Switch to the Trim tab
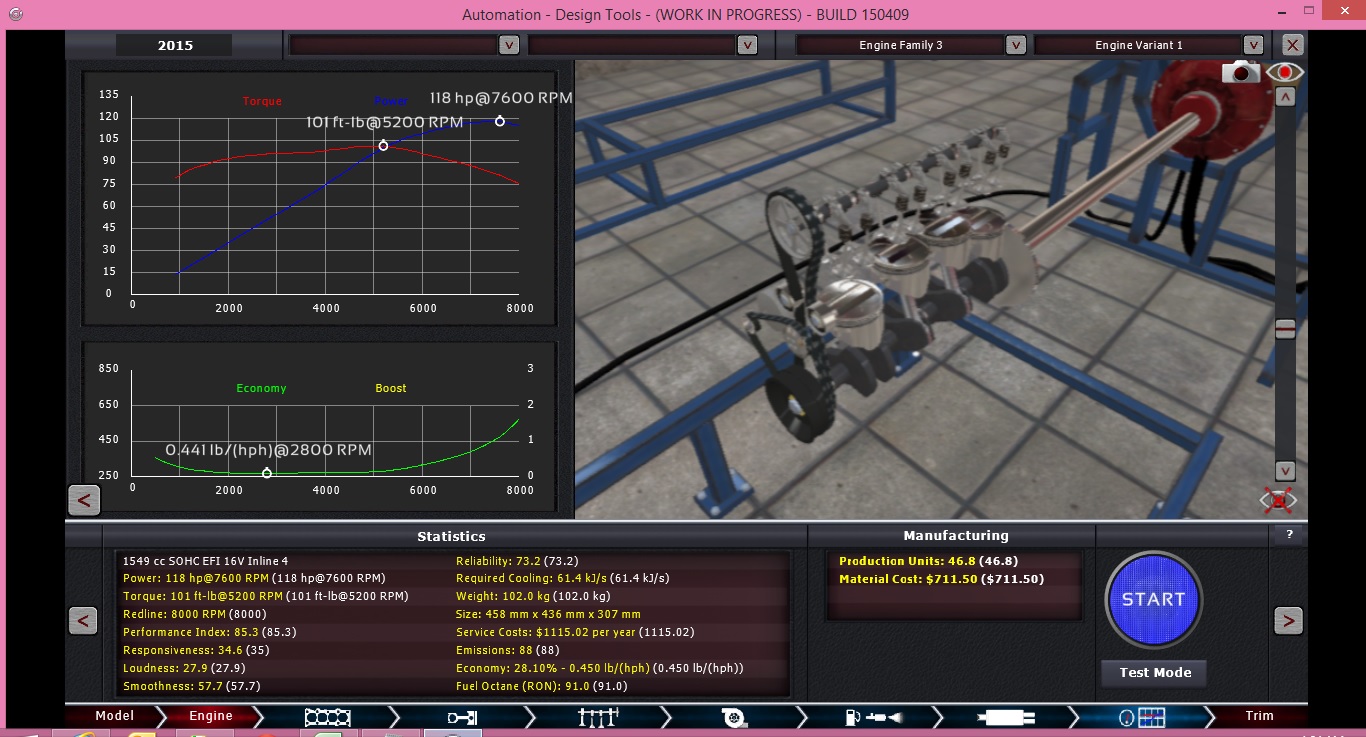 (x=1259, y=716)
